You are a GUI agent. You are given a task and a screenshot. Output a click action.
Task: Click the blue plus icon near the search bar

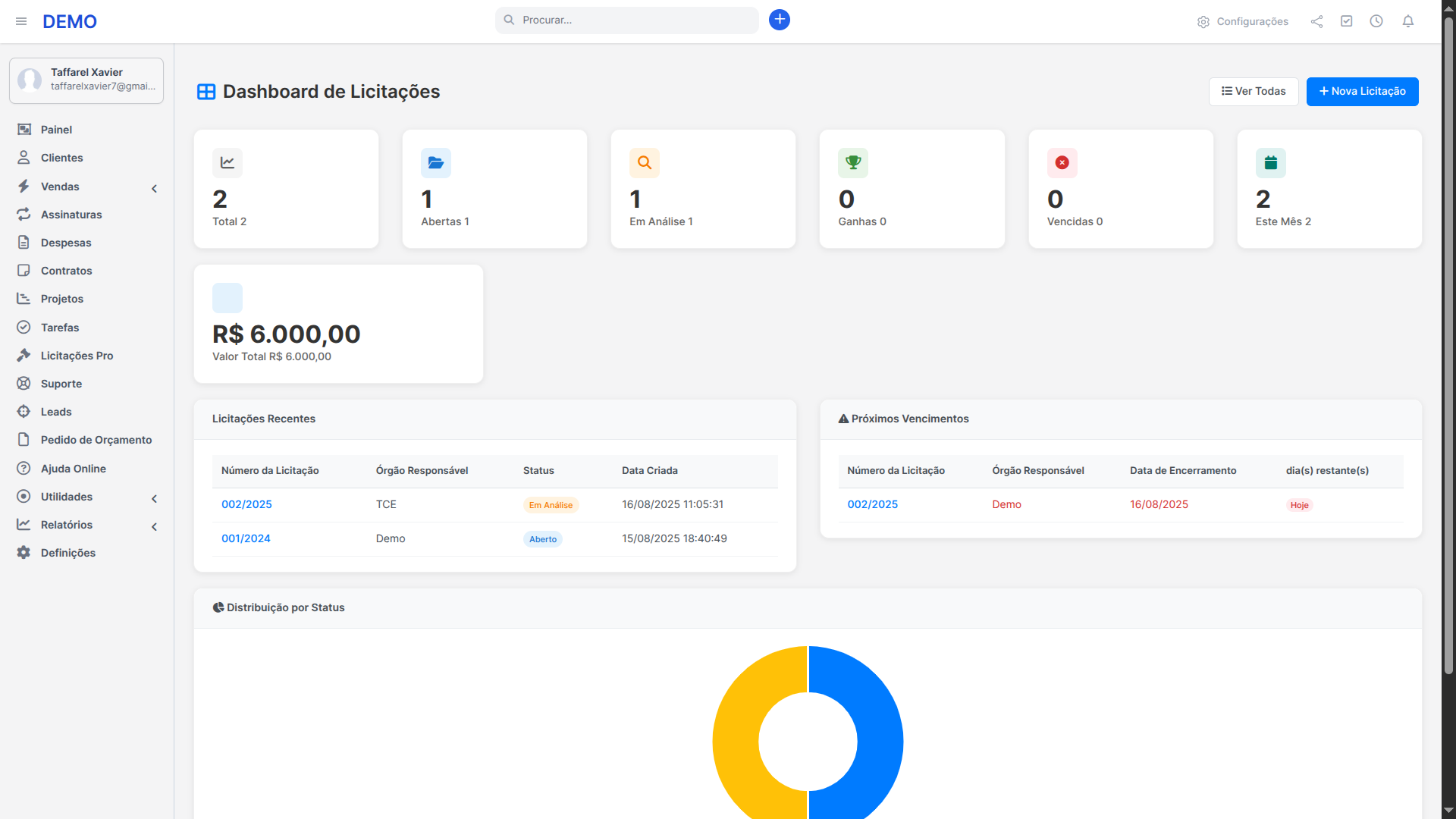[x=780, y=20]
